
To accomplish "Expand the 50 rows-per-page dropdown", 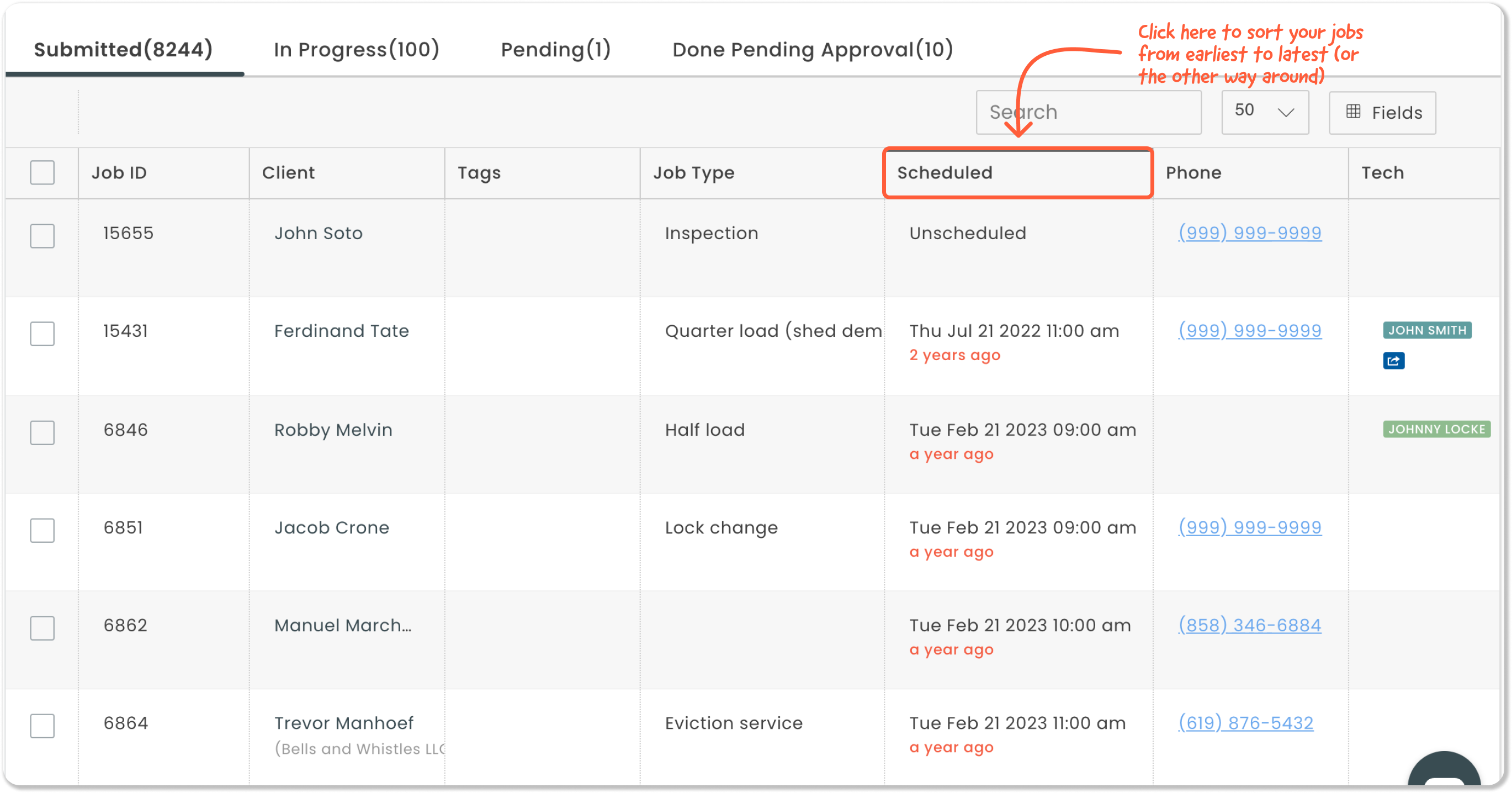I will pyautogui.click(x=1264, y=112).
